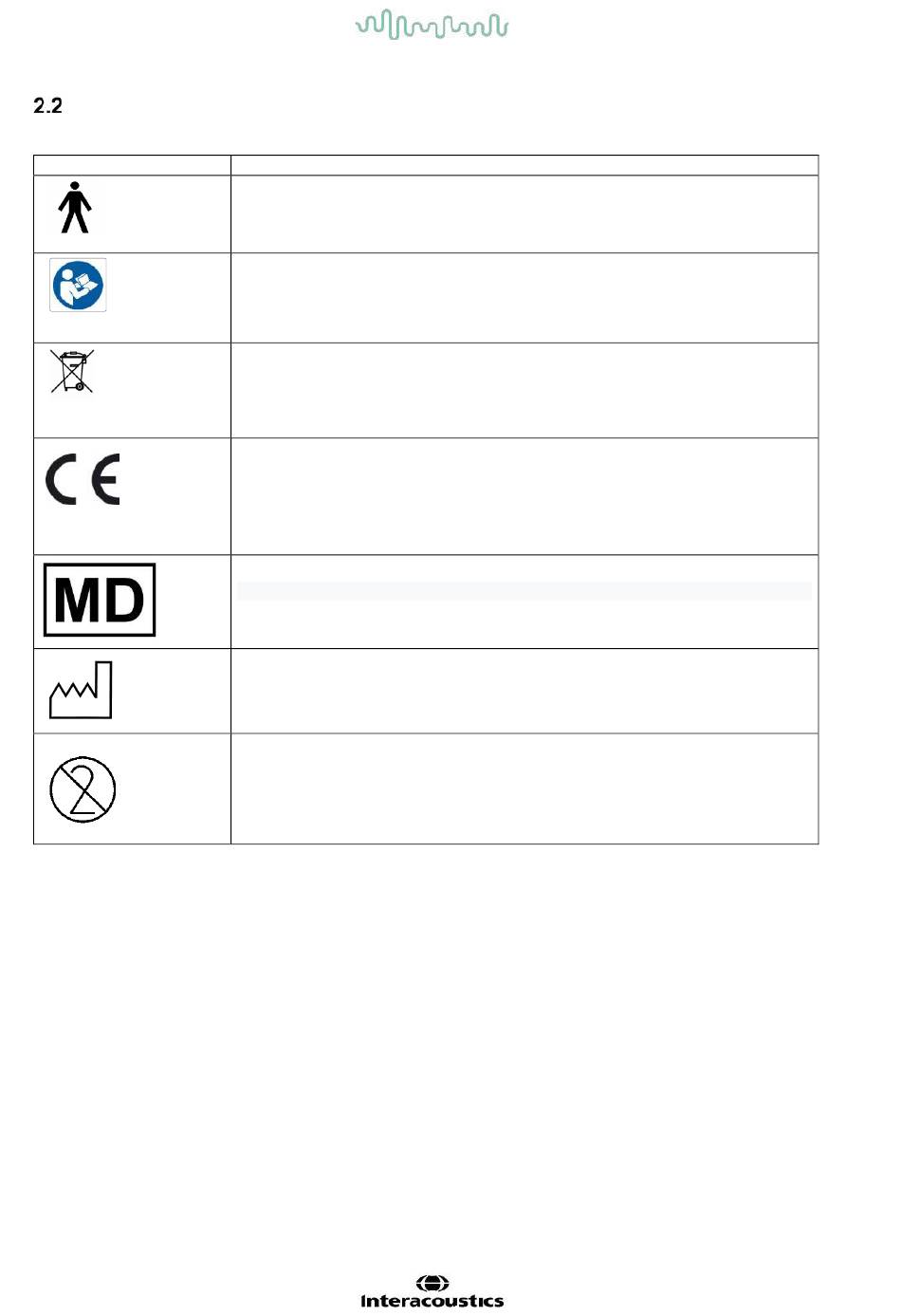This screenshot has width=901, height=1316.
Task: Select the CE mark symbol
Action: 83,479
